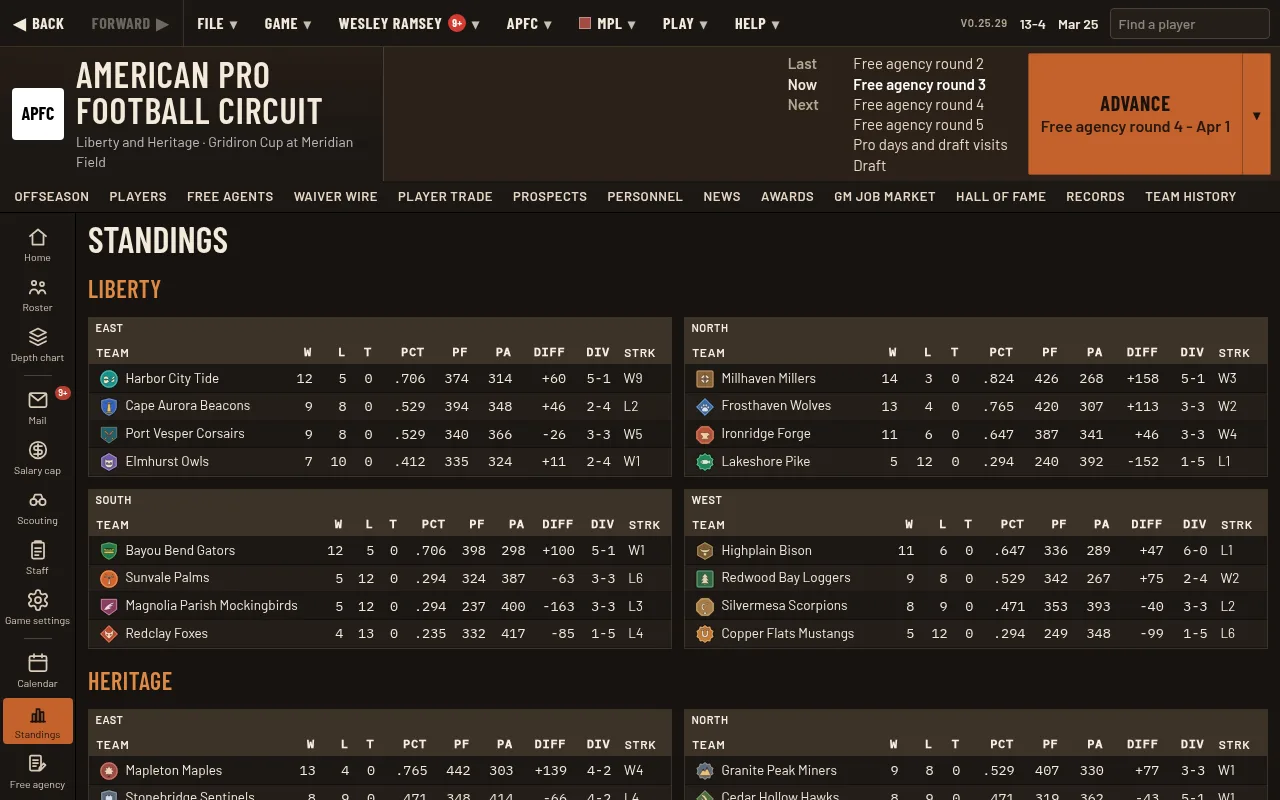Open the Ironridge Forge team link
The height and width of the screenshot is (800, 1280).
[766, 434]
